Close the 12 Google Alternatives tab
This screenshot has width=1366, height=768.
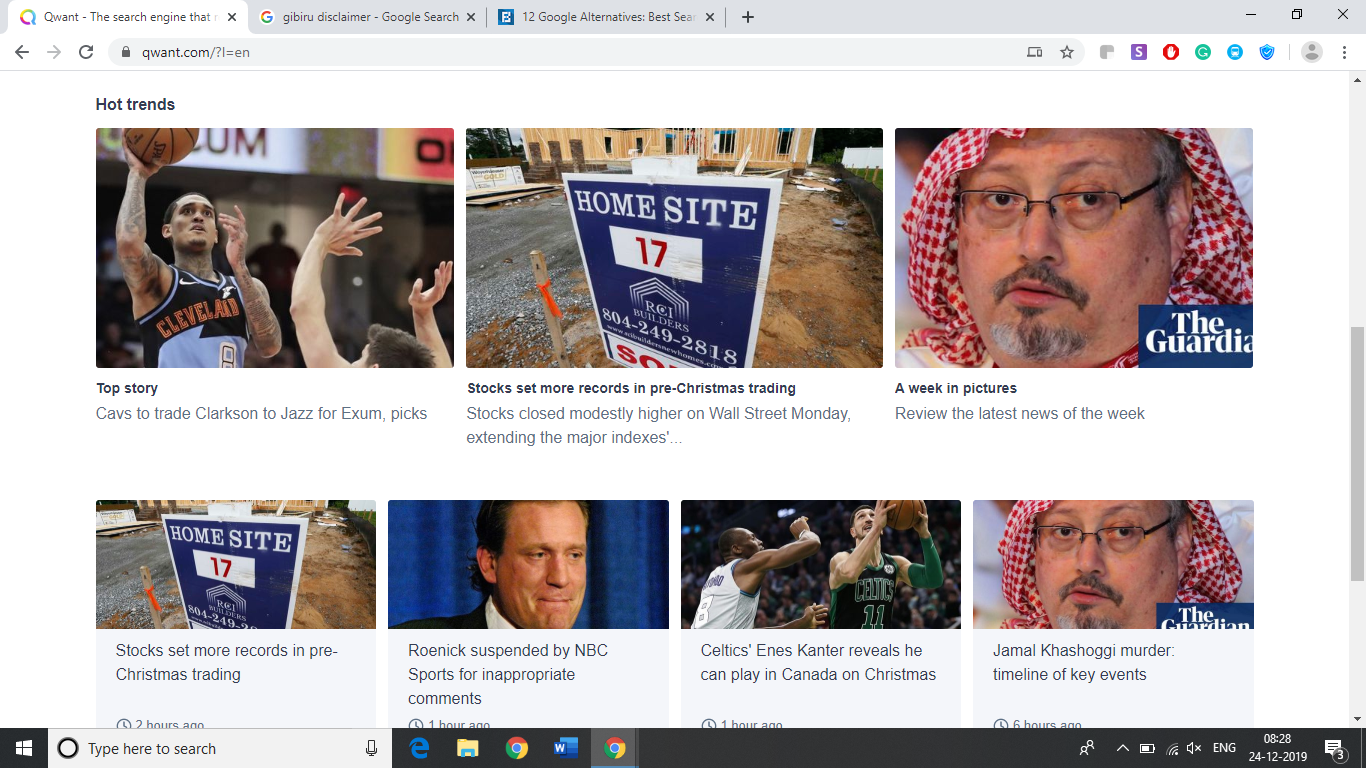[711, 17]
